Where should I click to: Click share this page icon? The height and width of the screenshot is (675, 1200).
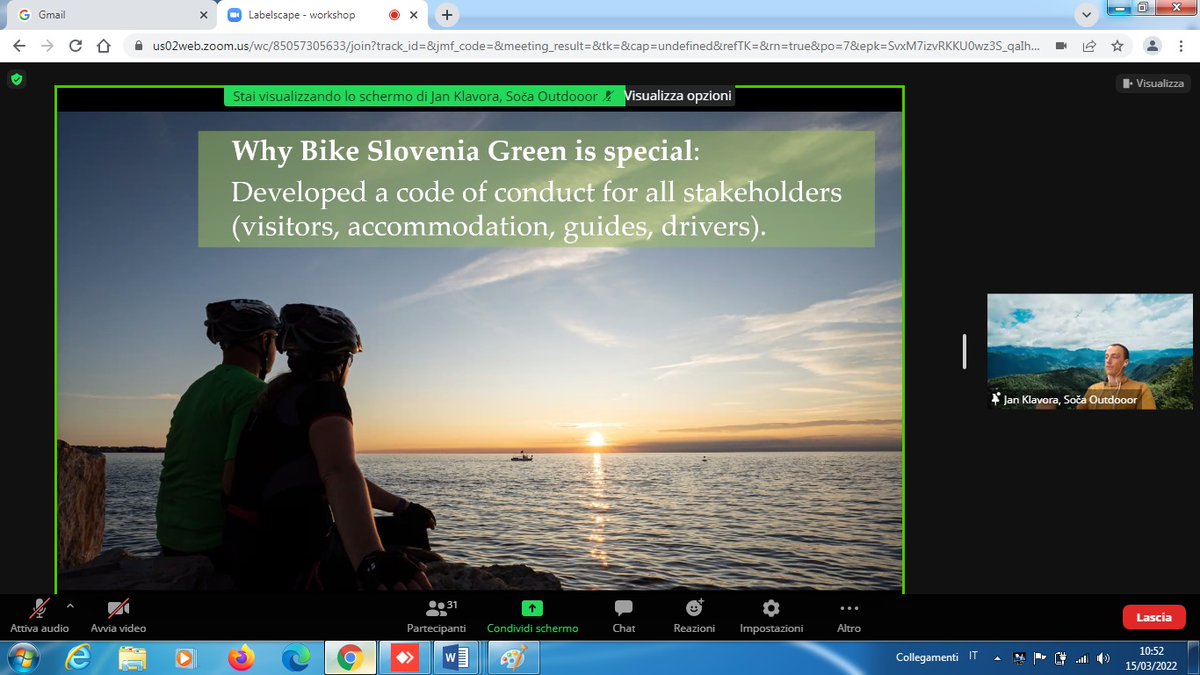pos(1089,46)
